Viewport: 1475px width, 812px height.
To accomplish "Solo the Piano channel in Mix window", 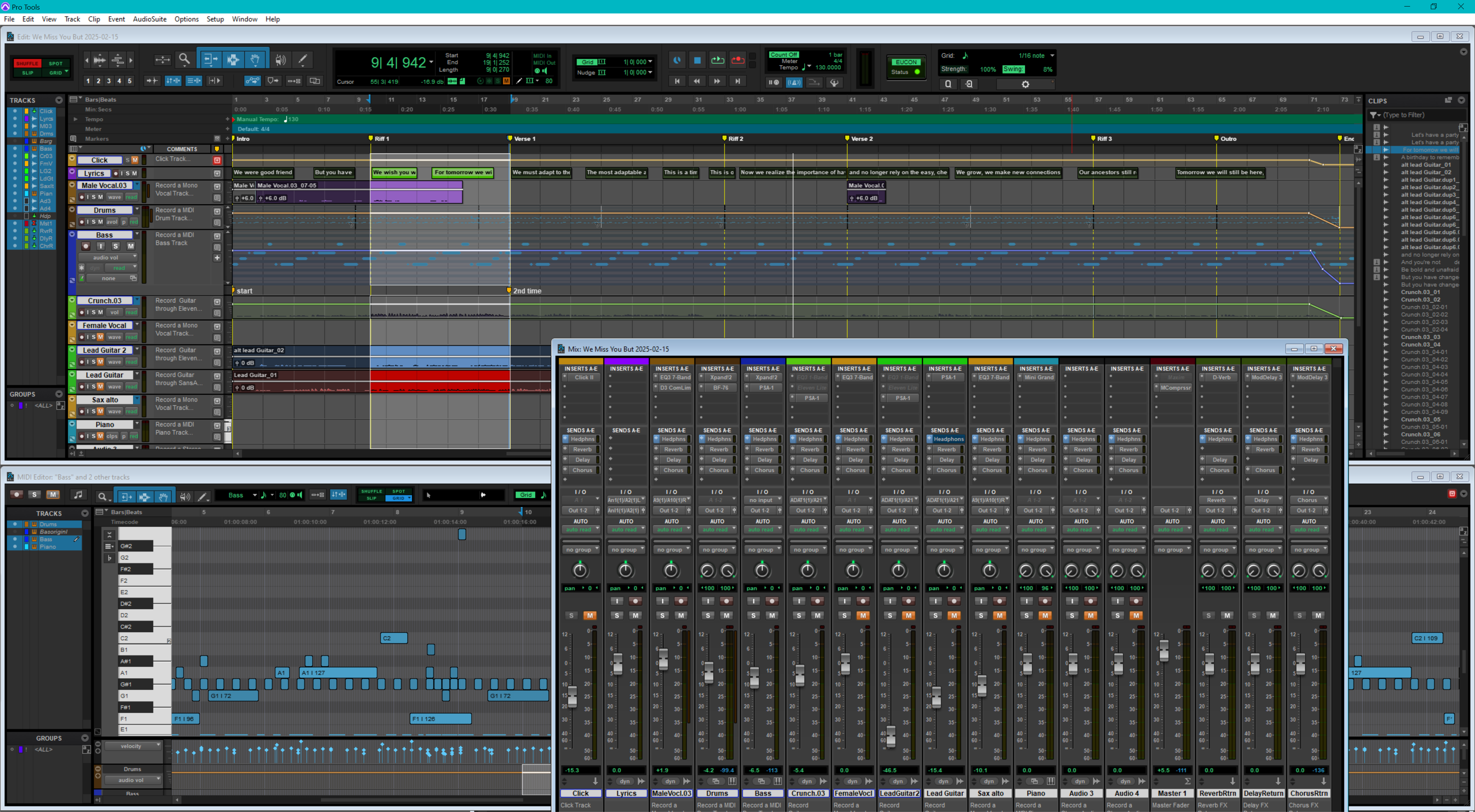I will pos(1027,616).
